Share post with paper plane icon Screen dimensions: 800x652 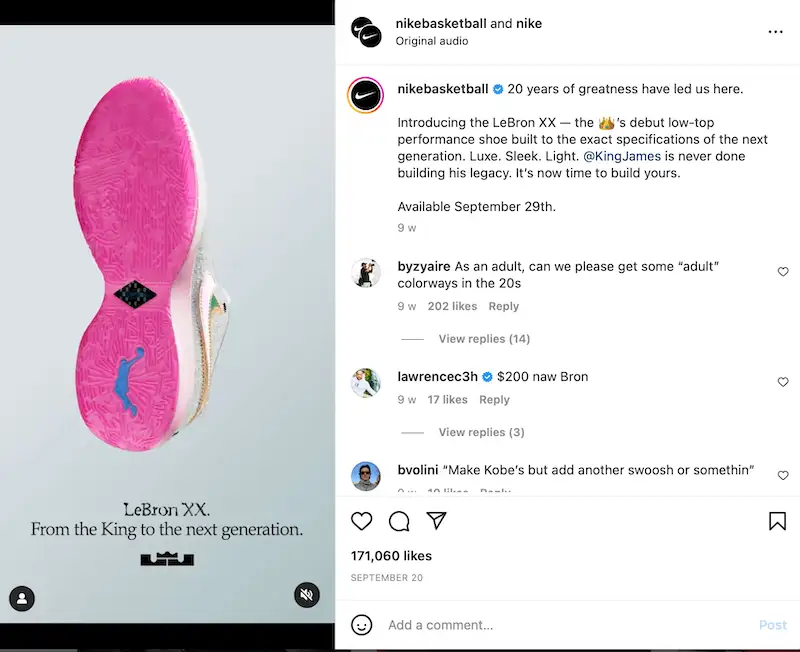[x=436, y=521]
